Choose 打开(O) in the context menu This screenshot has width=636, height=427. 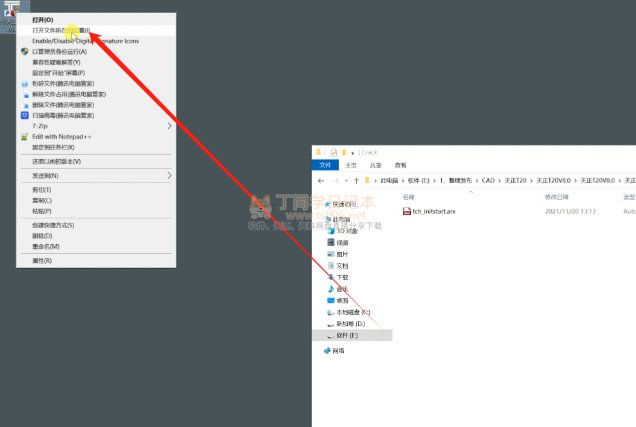point(96,19)
